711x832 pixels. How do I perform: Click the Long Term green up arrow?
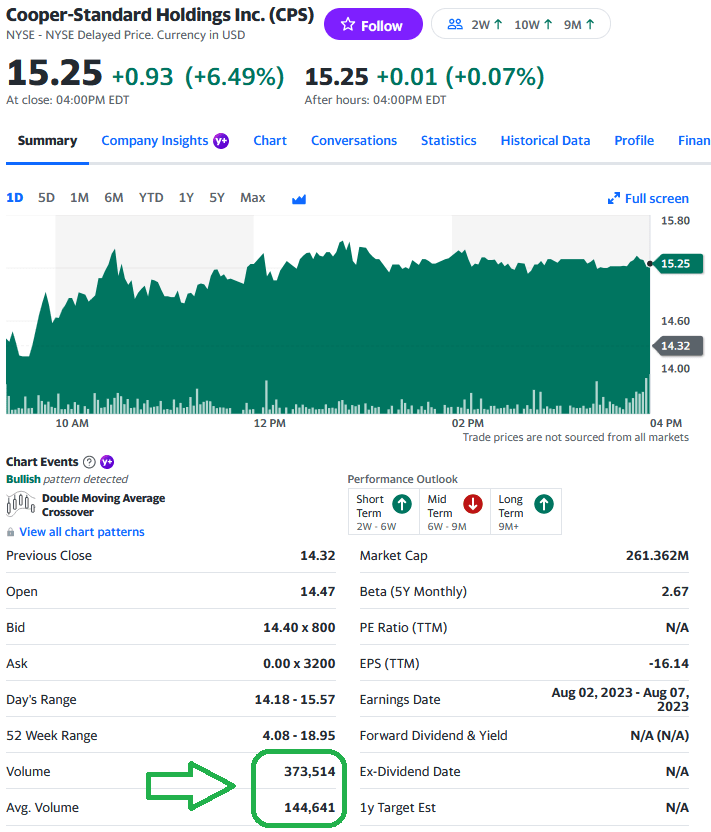(x=543, y=505)
